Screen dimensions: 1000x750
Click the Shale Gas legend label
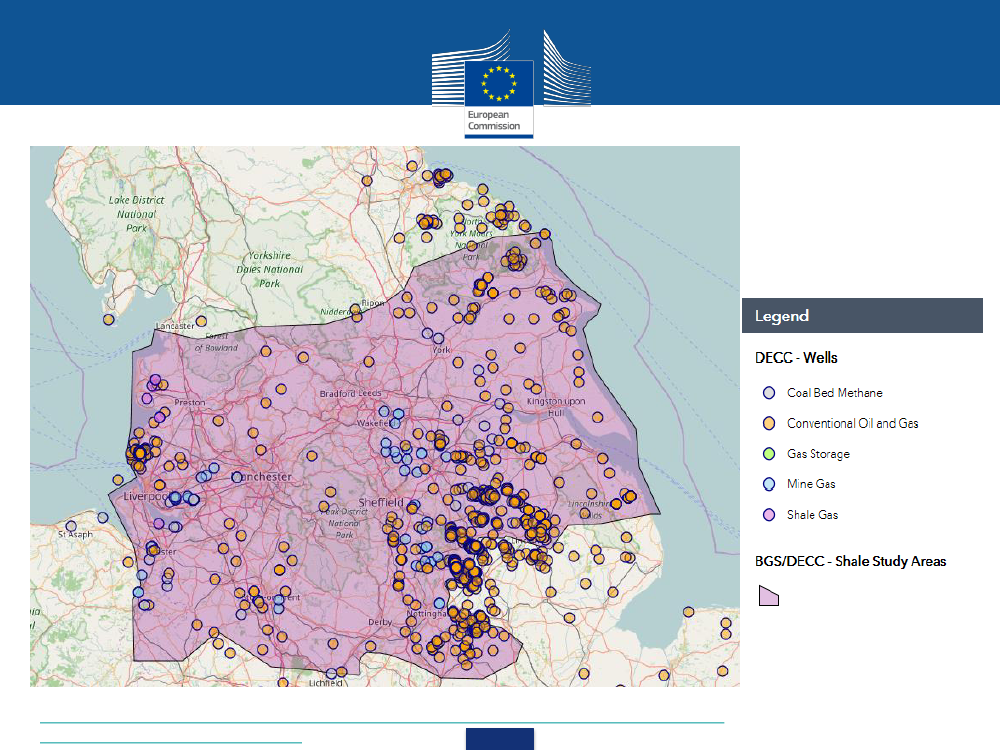pyautogui.click(x=812, y=515)
